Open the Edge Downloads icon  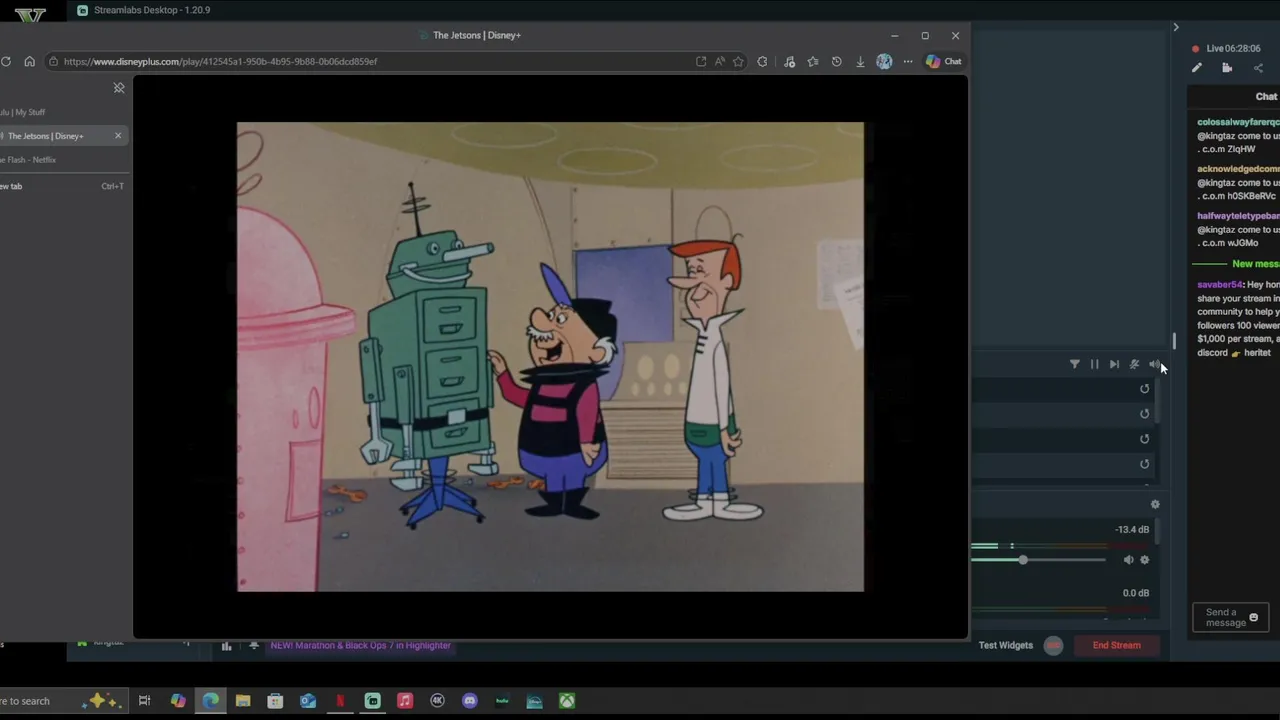[860, 61]
